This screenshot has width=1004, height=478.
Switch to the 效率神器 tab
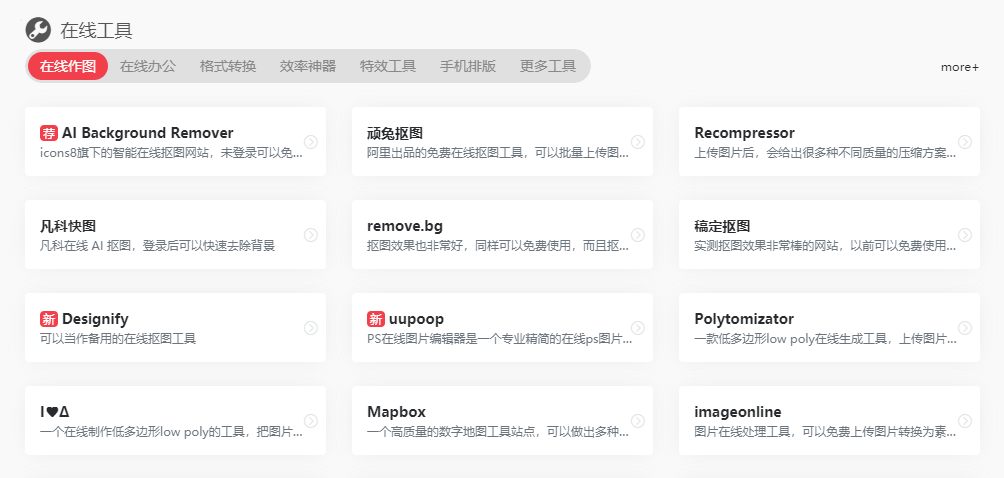coord(308,66)
